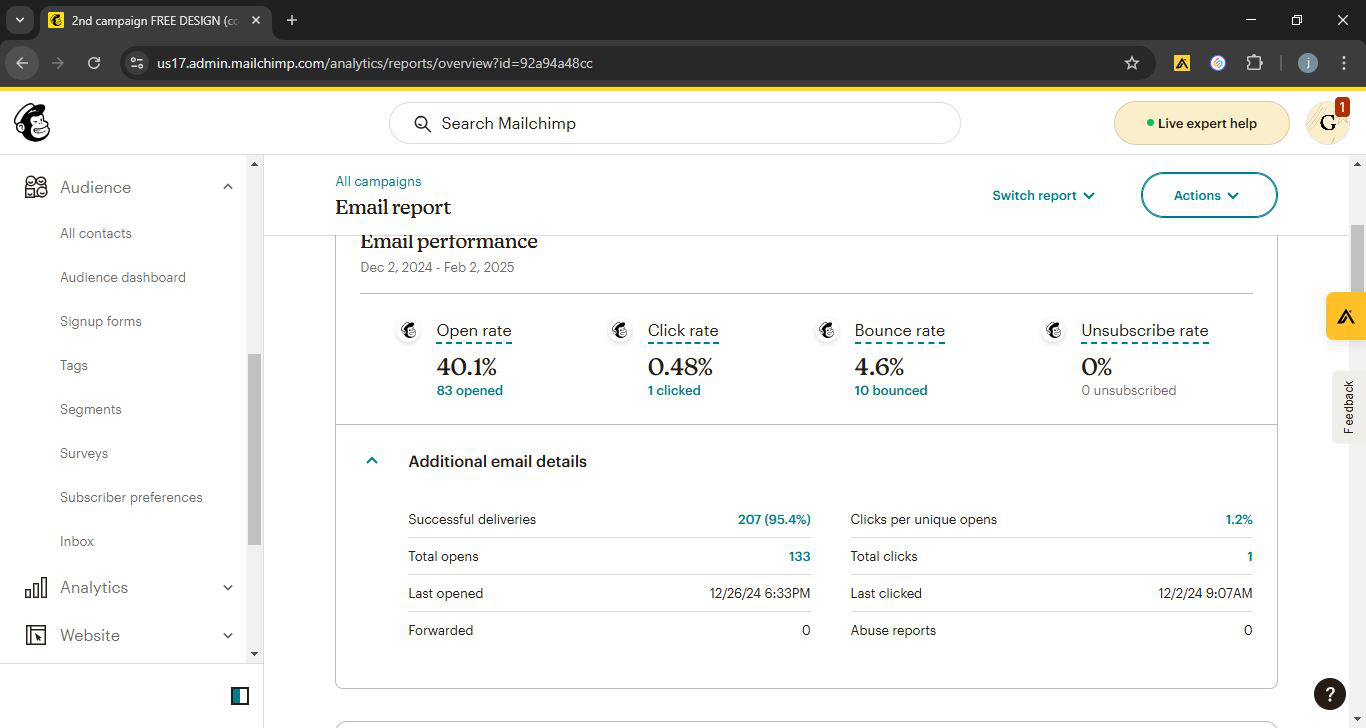The image size is (1366, 728).
Task: Click the Search Mailchimp field
Action: point(675,123)
